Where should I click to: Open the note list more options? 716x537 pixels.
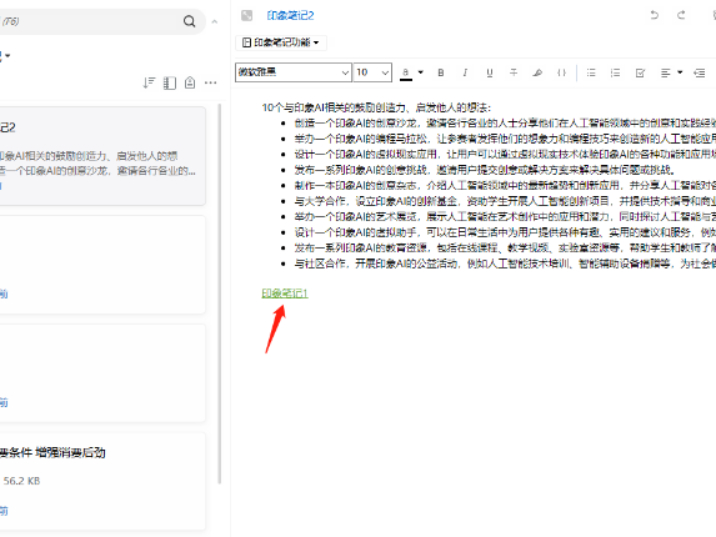pos(211,83)
